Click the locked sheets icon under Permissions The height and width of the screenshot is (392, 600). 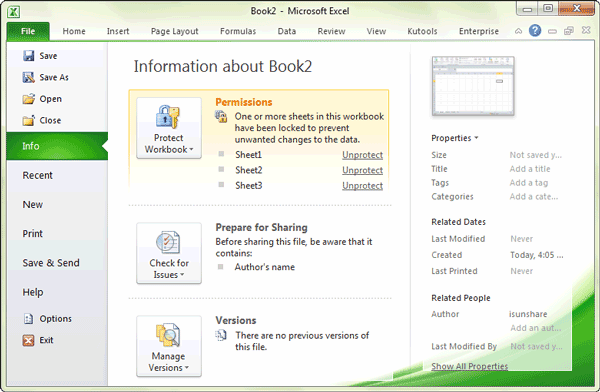tap(221, 116)
